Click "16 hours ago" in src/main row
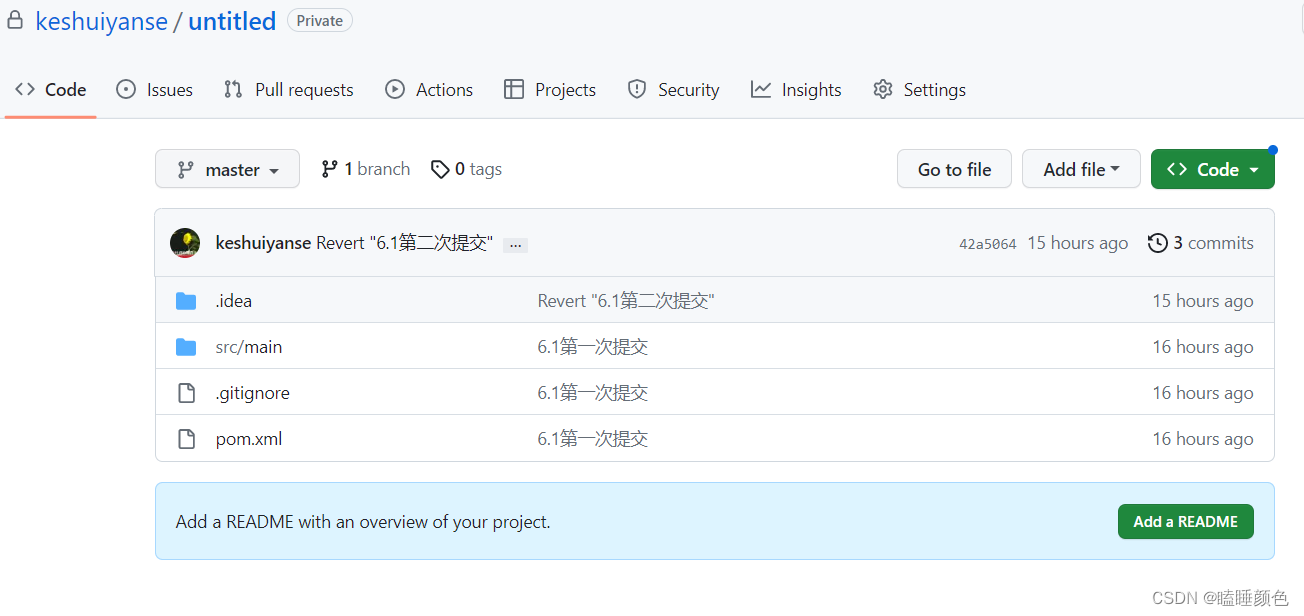 tap(1203, 347)
